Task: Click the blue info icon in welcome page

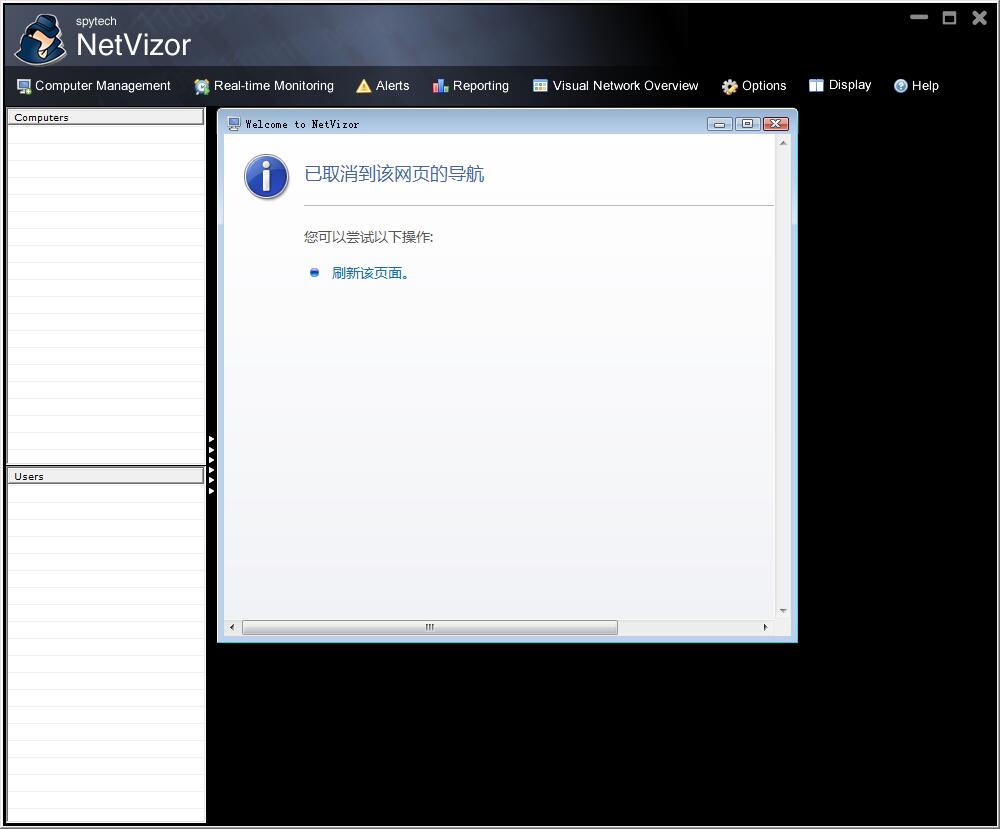Action: click(x=265, y=176)
